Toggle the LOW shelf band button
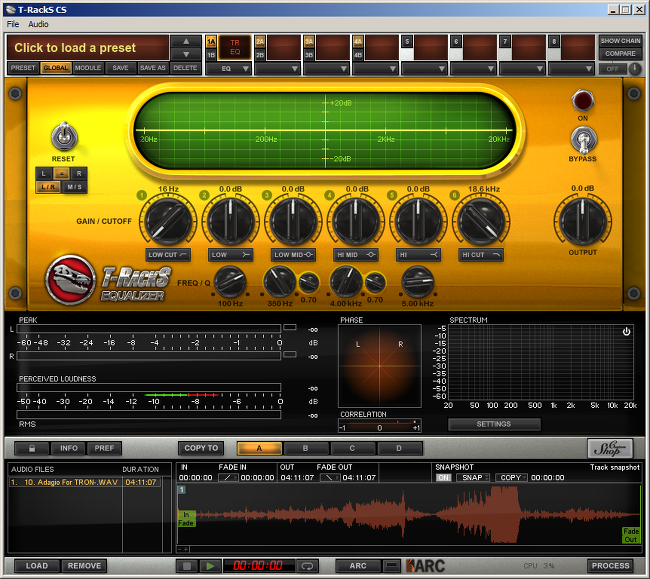650x579 pixels. point(230,254)
